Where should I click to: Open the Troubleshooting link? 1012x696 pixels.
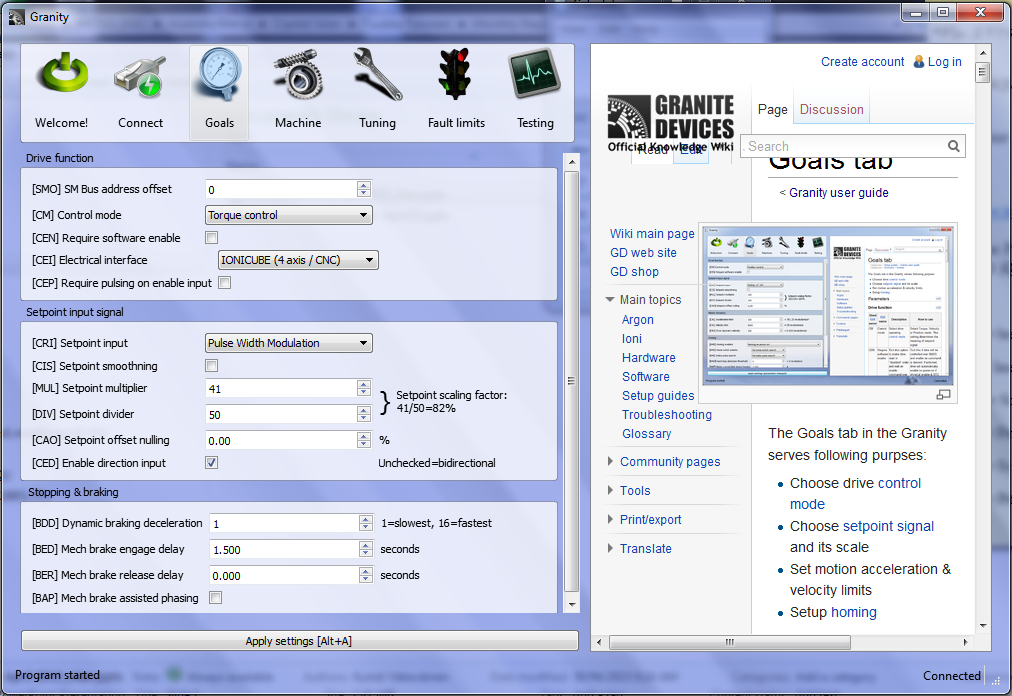[x=667, y=415]
